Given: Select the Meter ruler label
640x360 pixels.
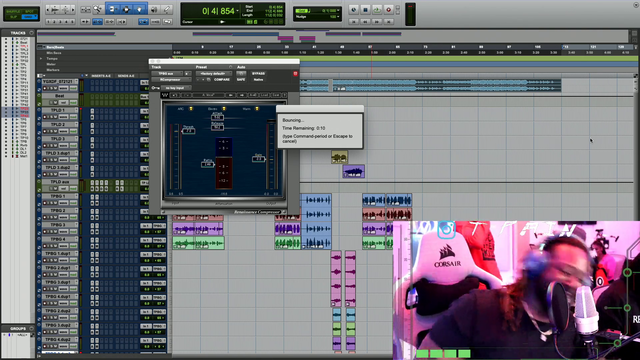Looking at the screenshot, I should pyautogui.click(x=51, y=64).
